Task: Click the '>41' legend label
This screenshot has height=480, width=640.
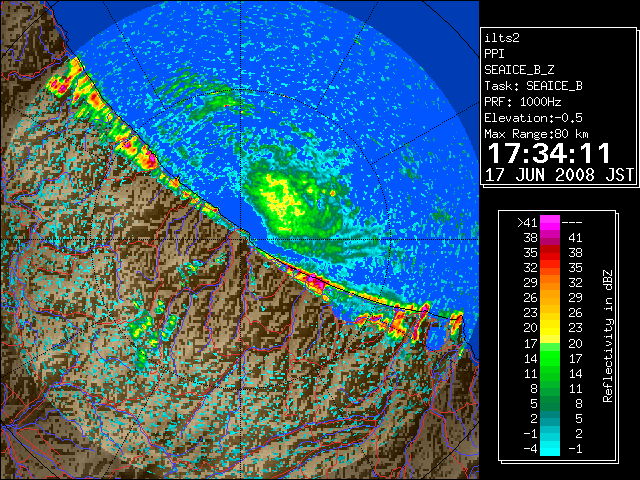Action: 527,222
